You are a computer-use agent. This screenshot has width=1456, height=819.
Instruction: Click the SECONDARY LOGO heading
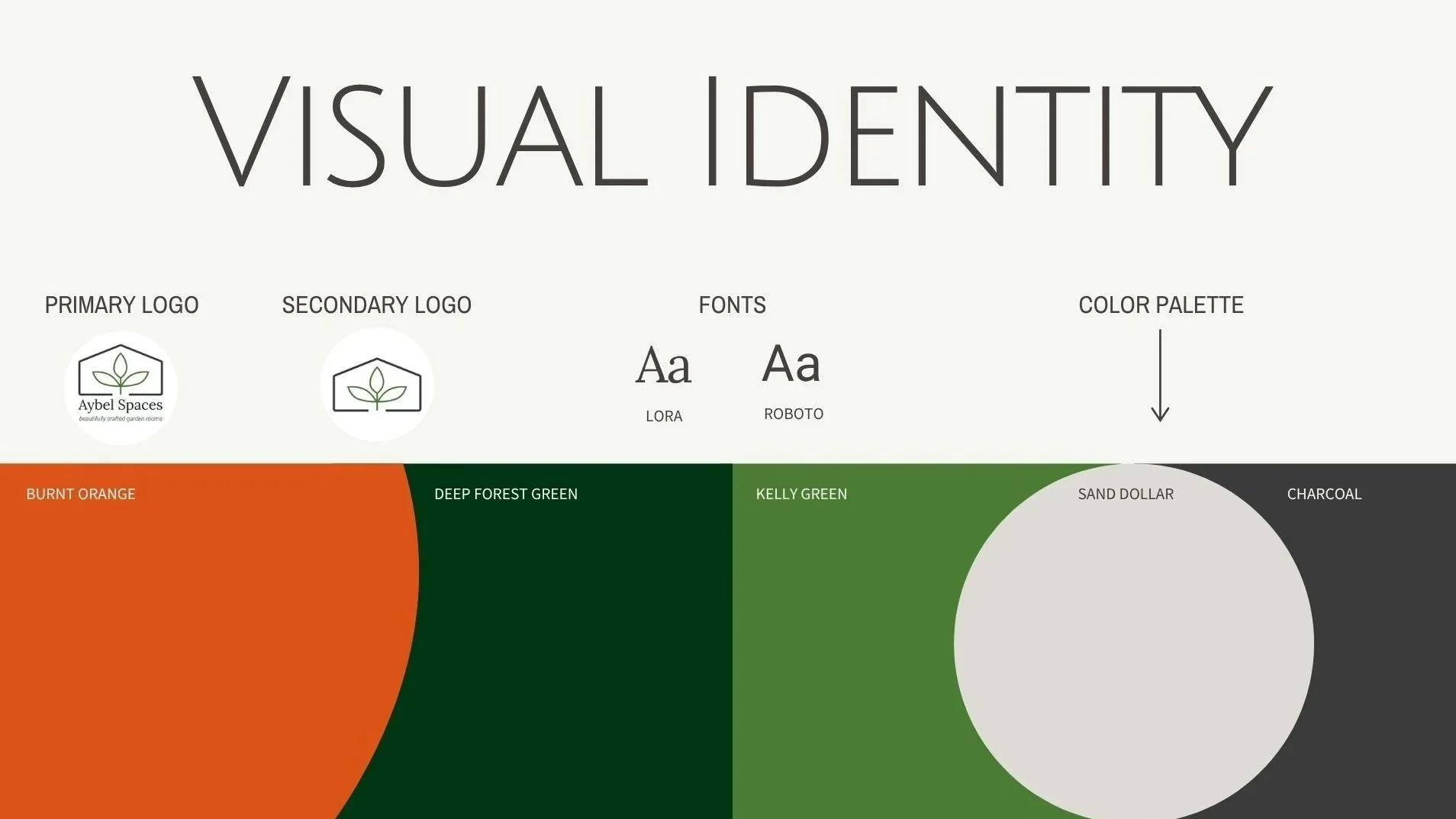pos(377,305)
